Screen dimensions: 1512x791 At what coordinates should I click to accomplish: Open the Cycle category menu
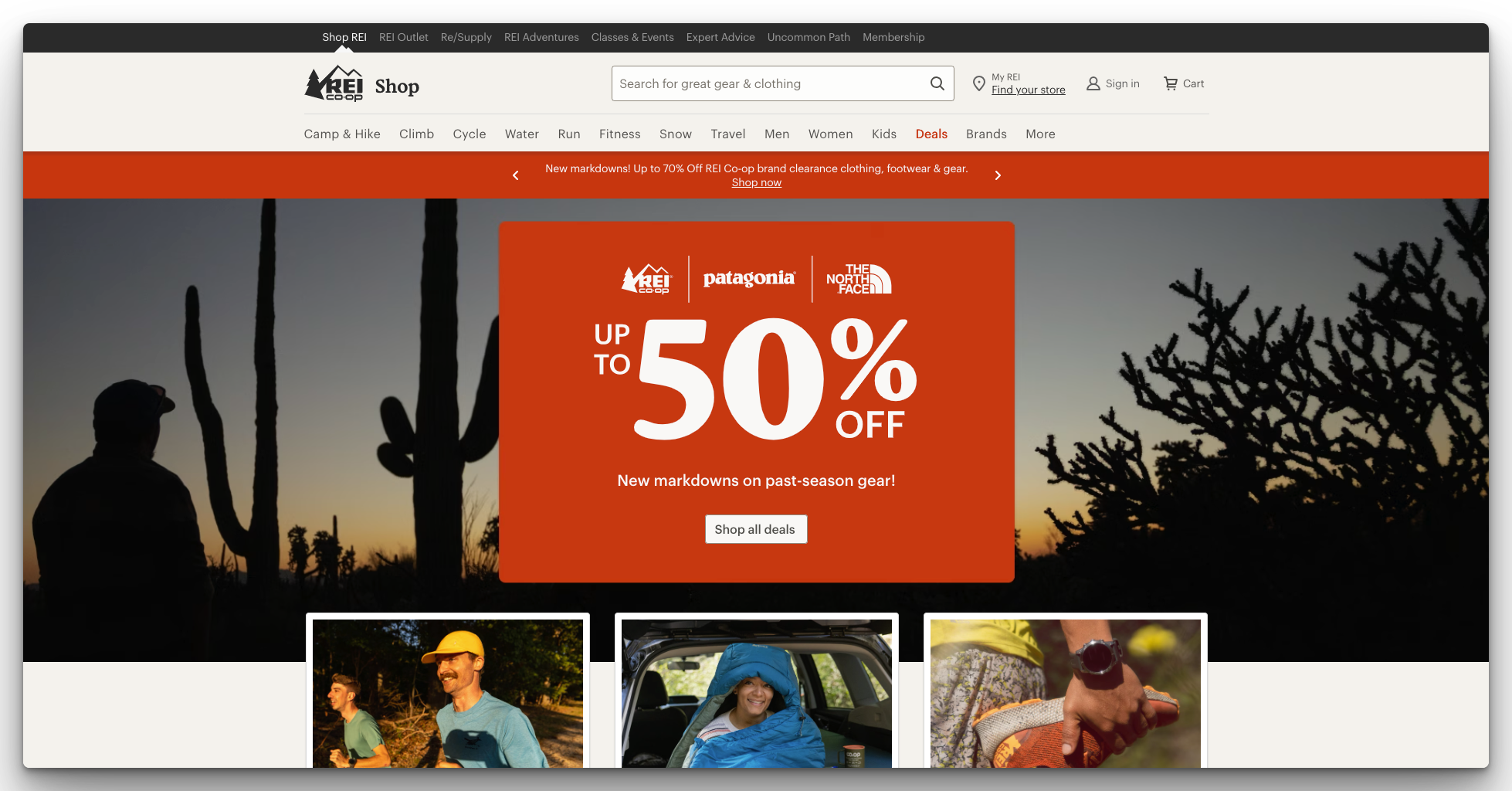tap(470, 134)
